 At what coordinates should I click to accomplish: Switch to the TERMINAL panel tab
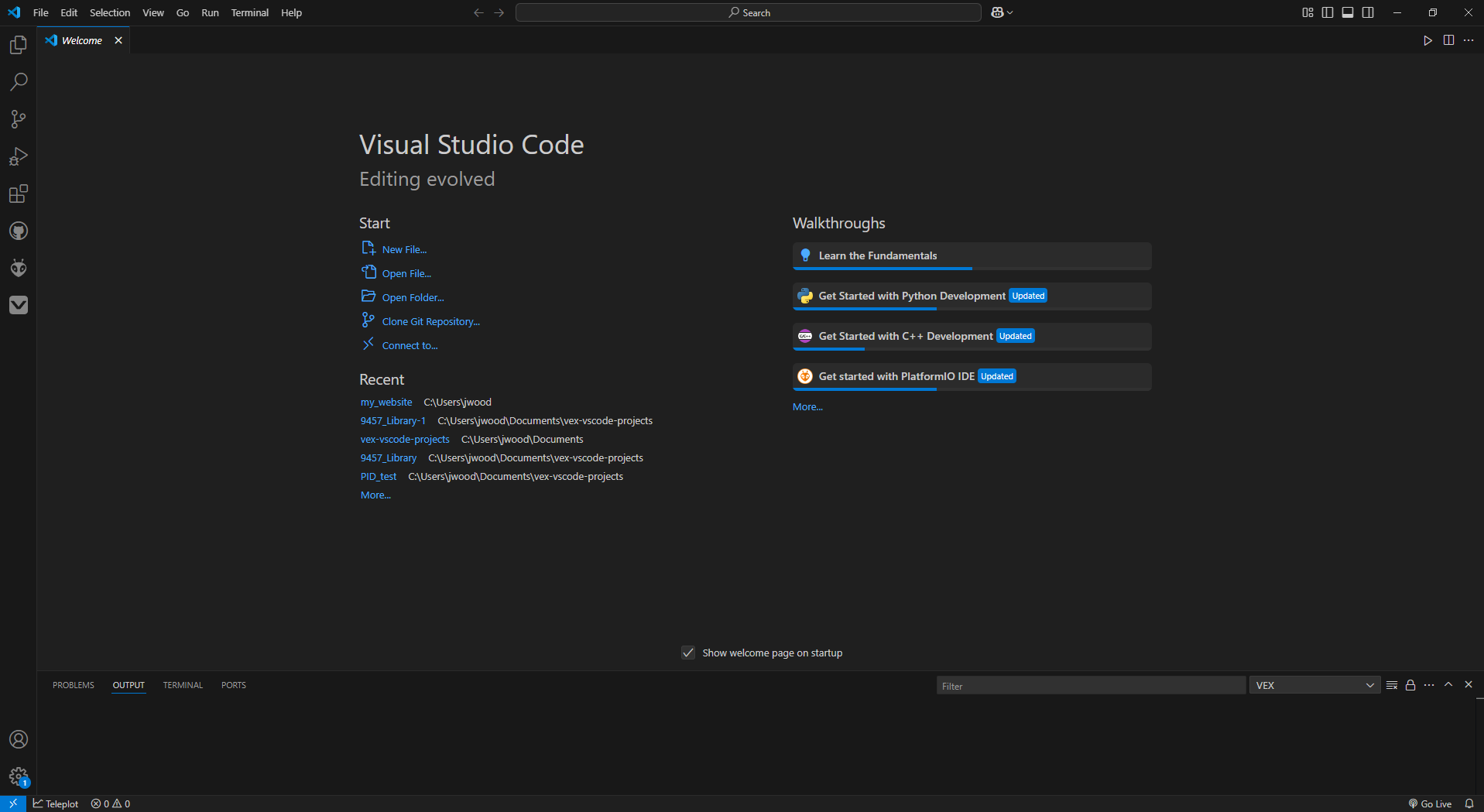[183, 685]
